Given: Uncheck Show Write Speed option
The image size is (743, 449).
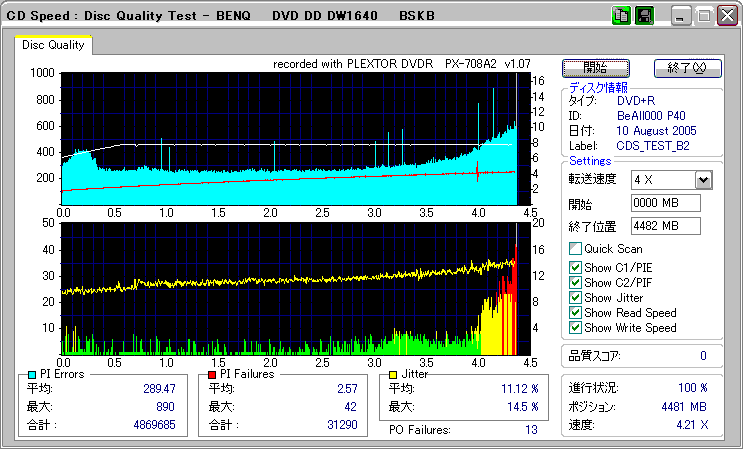Looking at the screenshot, I should tap(575, 327).
